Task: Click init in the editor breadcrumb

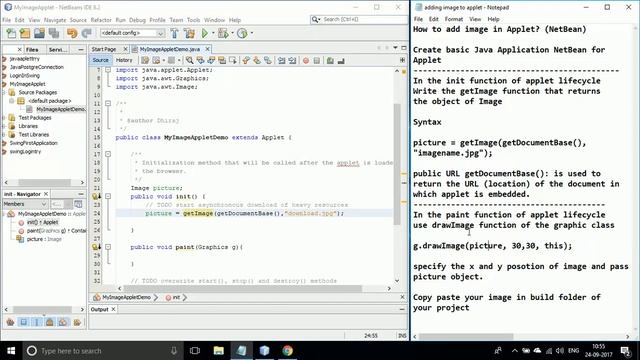Action: click(176, 297)
